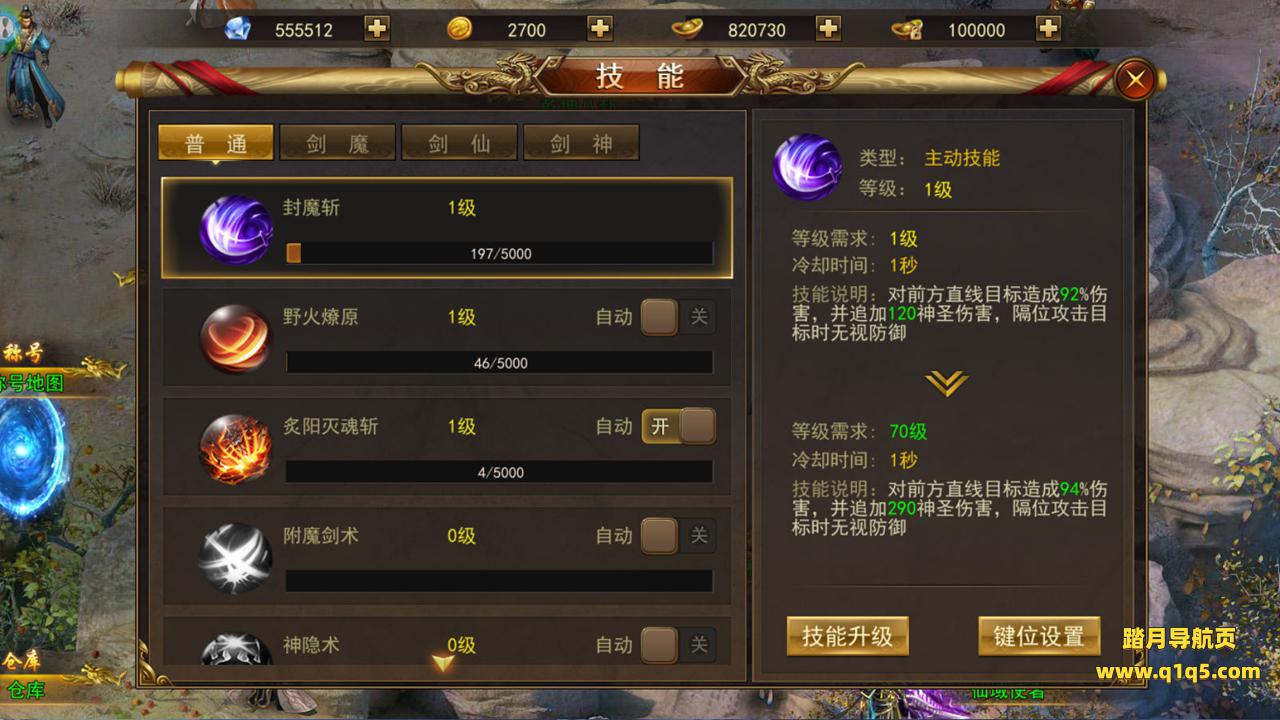The height and width of the screenshot is (720, 1280).
Task: Click the 技能升级 button
Action: click(x=848, y=636)
